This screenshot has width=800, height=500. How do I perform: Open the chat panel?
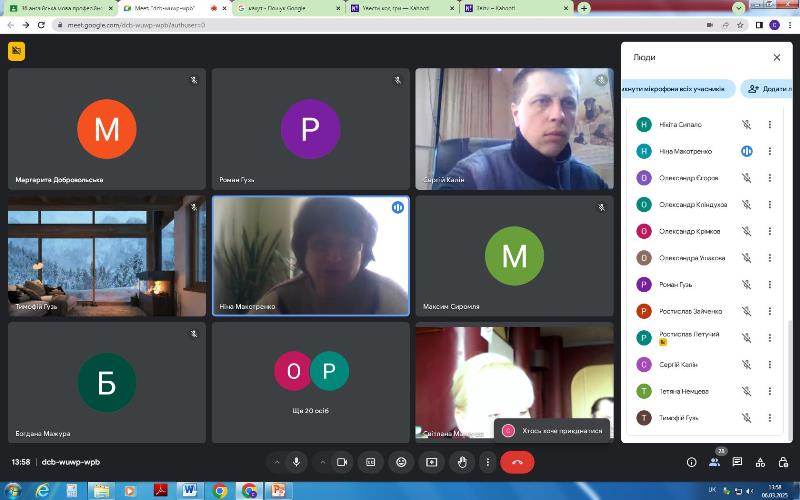click(737, 462)
